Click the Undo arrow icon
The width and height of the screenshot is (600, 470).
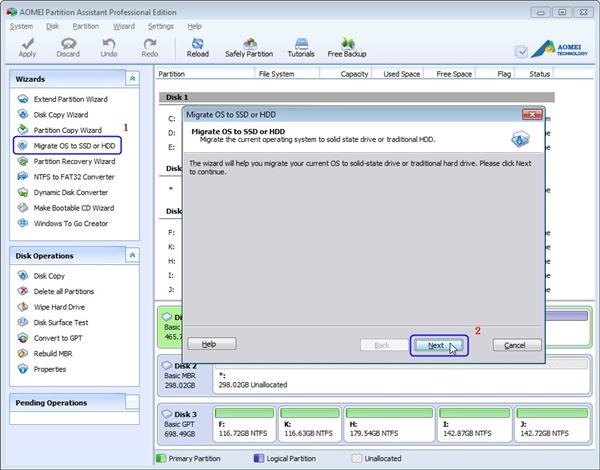click(x=109, y=43)
